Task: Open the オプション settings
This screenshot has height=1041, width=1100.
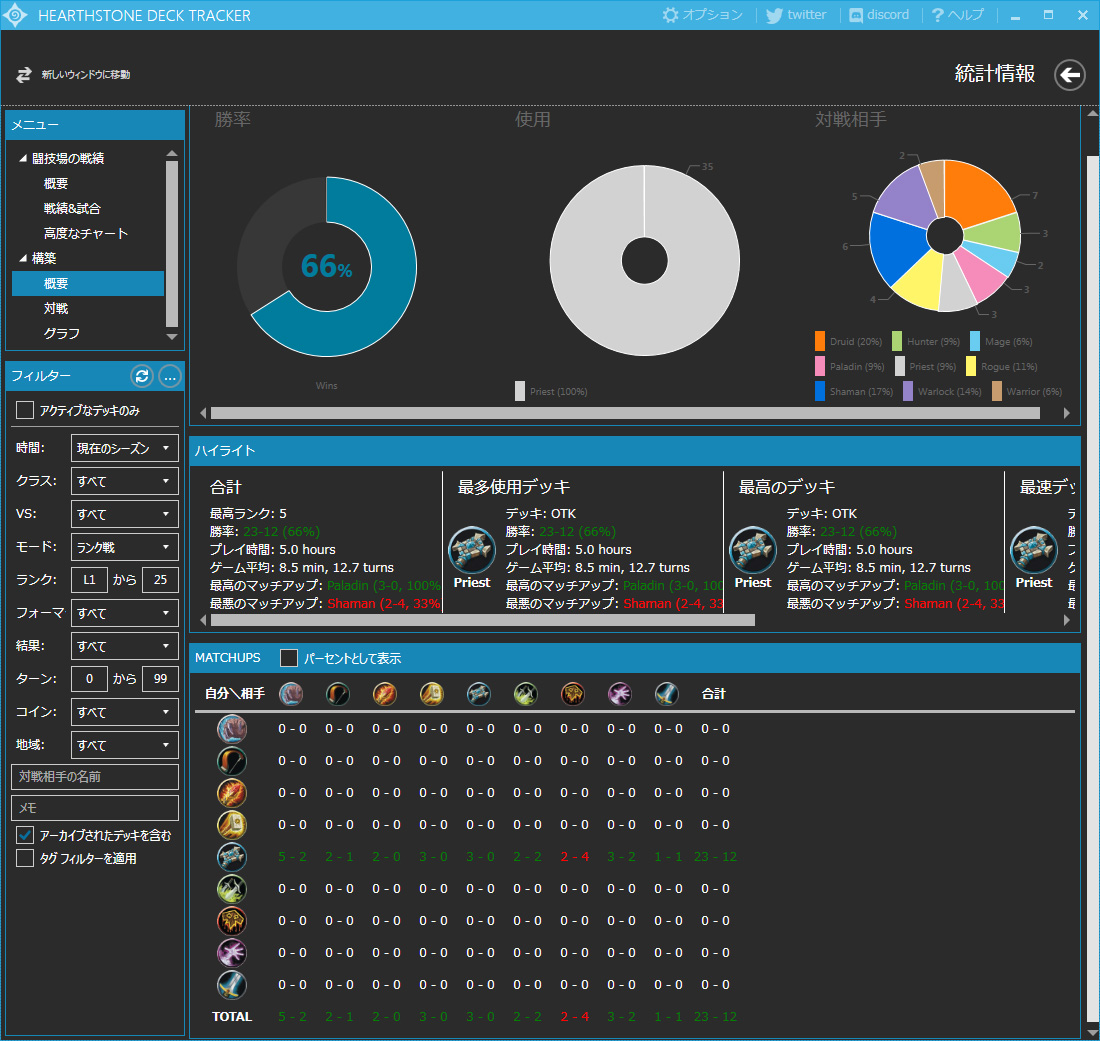Action: point(702,15)
